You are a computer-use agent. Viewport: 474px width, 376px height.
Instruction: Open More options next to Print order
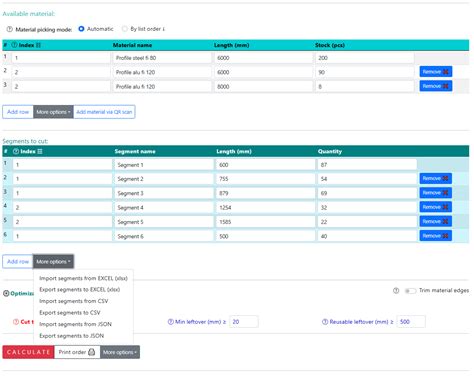tap(120, 352)
